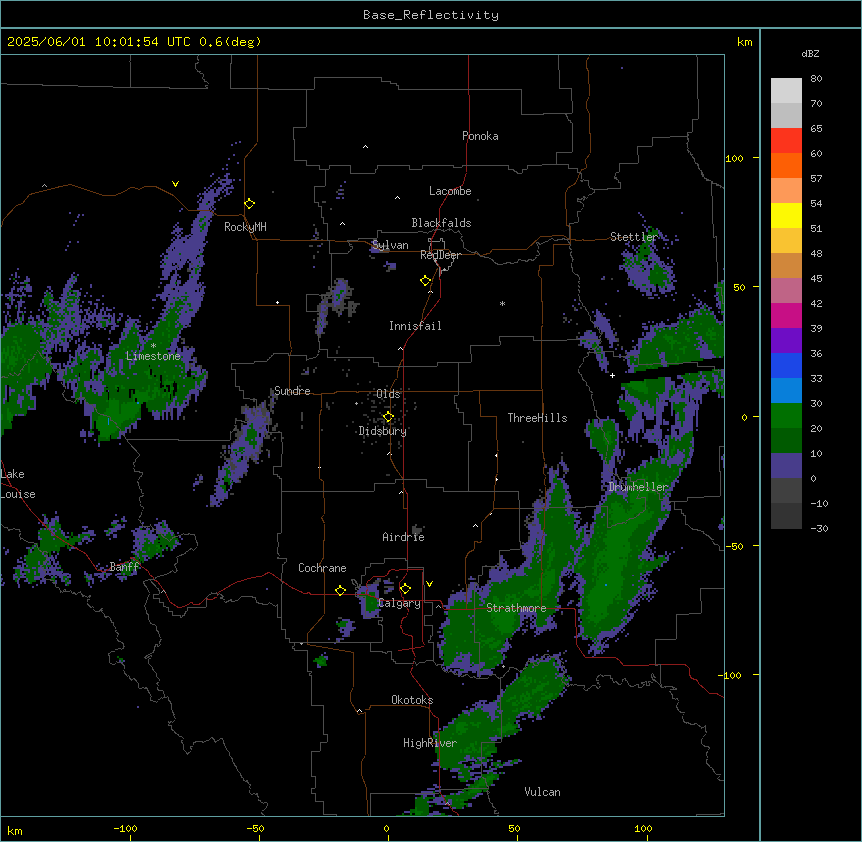Click the yellow v marker east of Calgary
The height and width of the screenshot is (842, 862).
click(429, 584)
